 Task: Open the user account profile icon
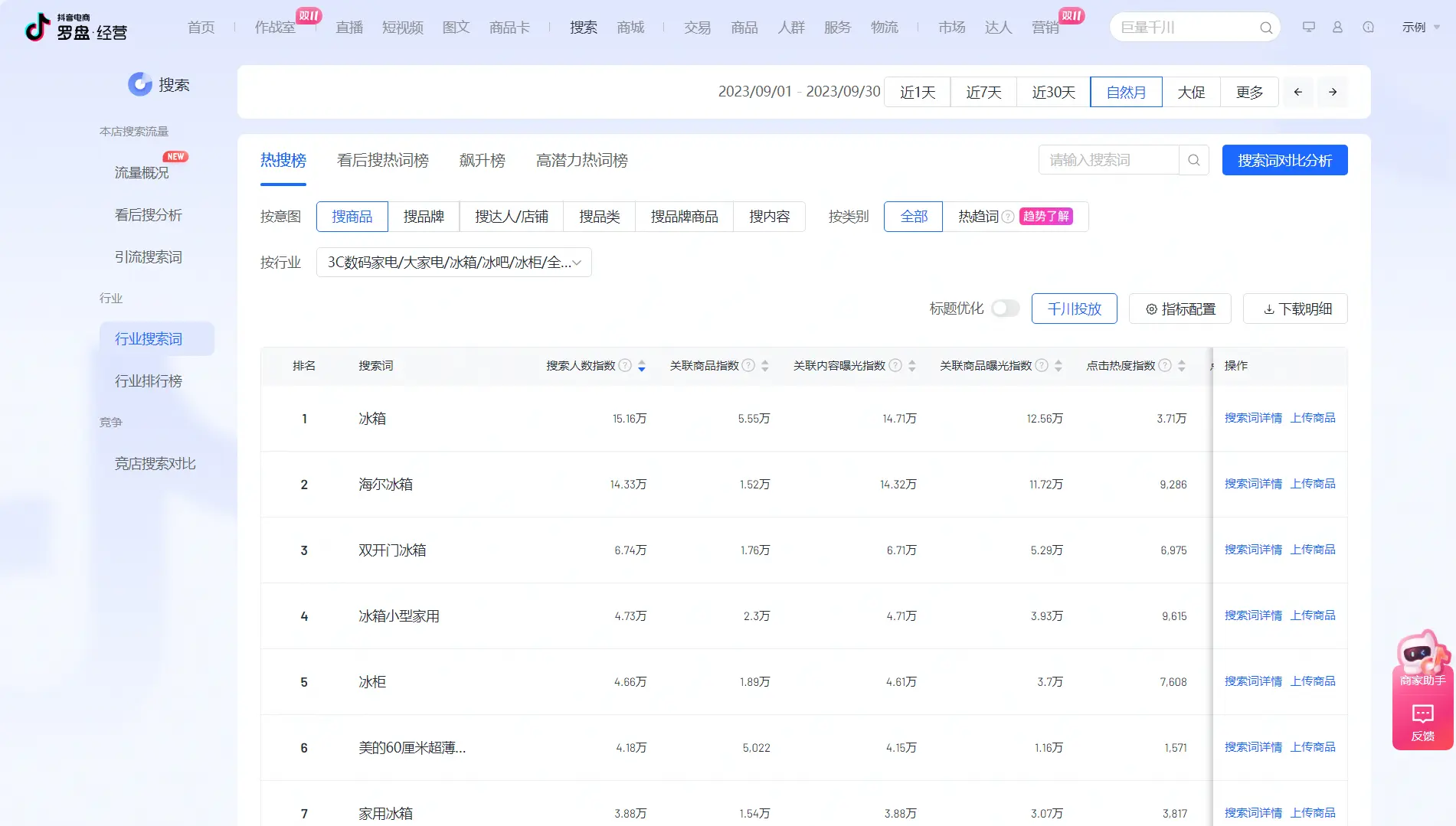(1337, 28)
